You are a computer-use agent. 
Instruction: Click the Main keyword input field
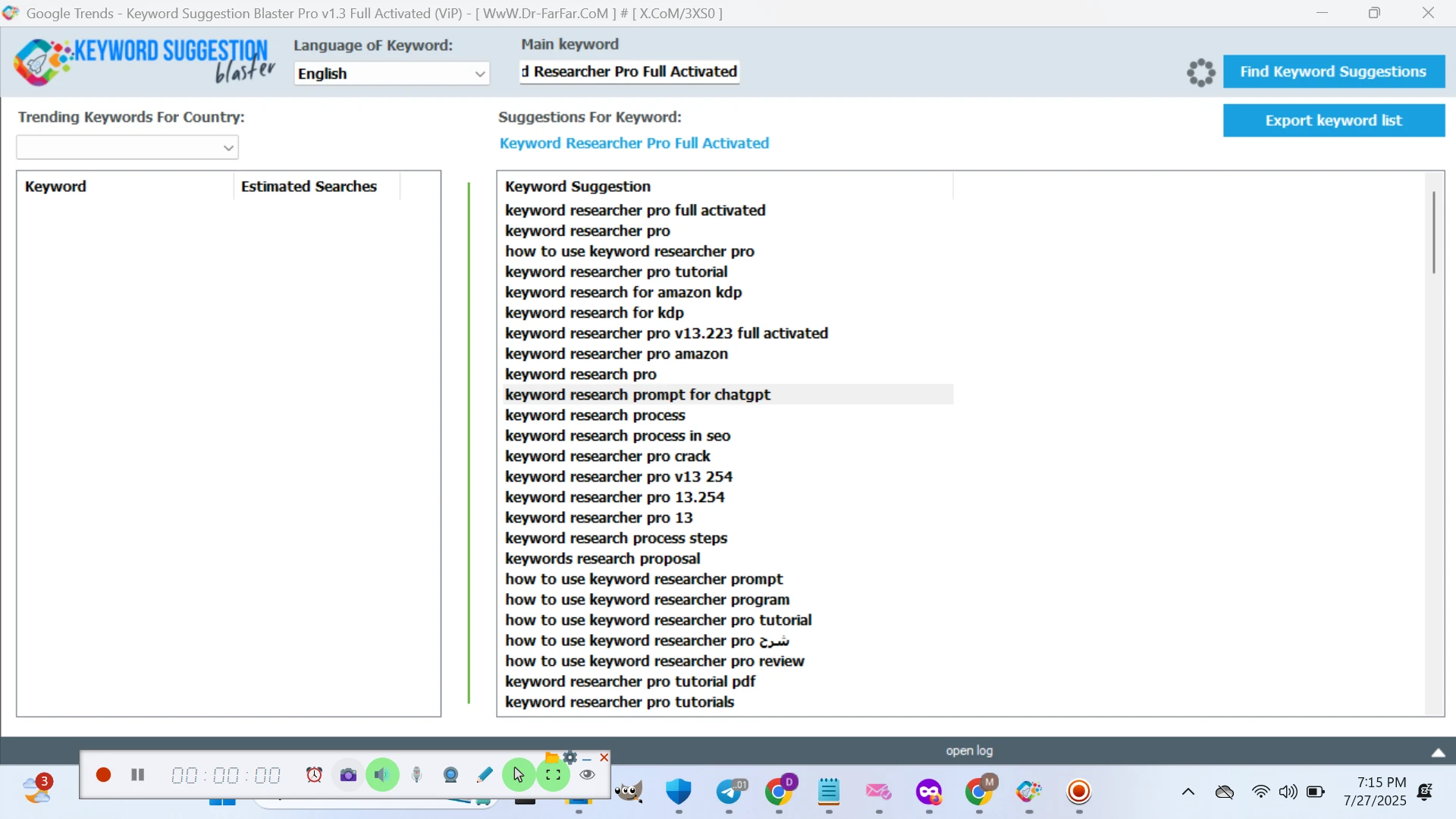pyautogui.click(x=629, y=72)
